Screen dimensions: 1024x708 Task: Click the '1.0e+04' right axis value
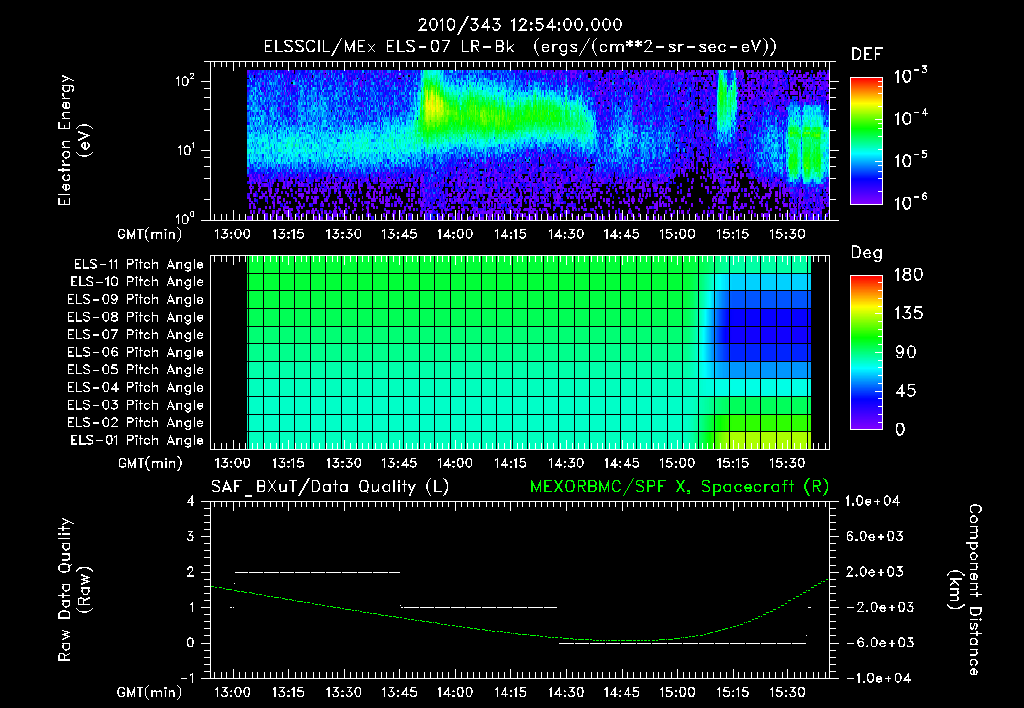872,501
